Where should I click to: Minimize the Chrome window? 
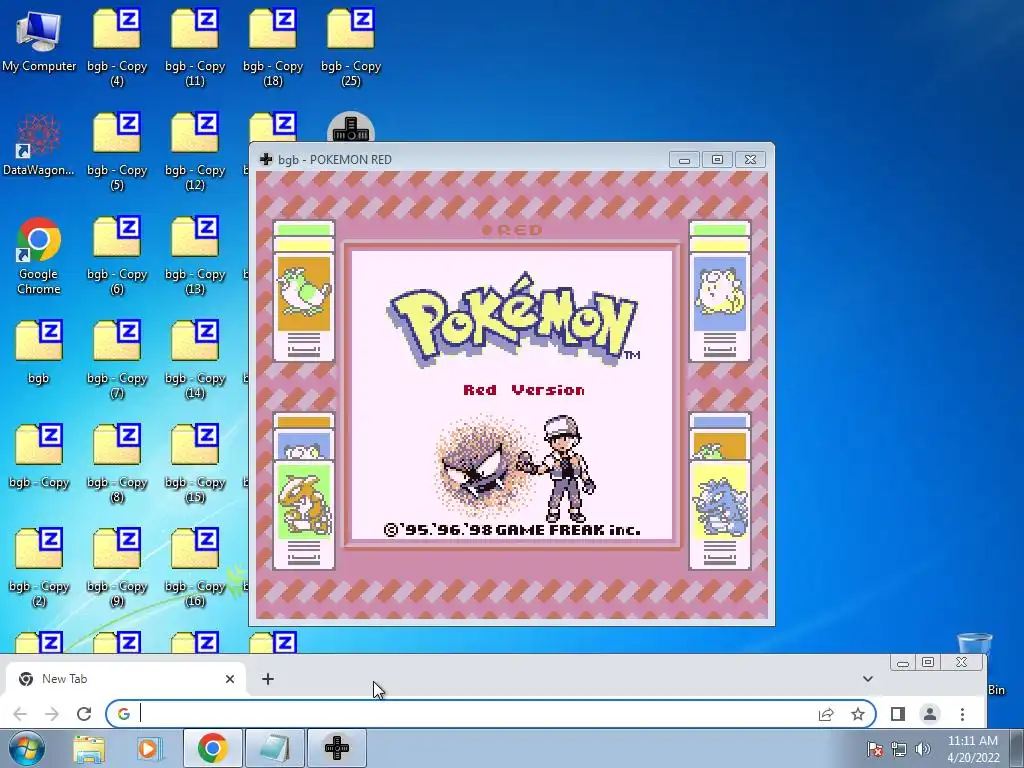point(903,663)
